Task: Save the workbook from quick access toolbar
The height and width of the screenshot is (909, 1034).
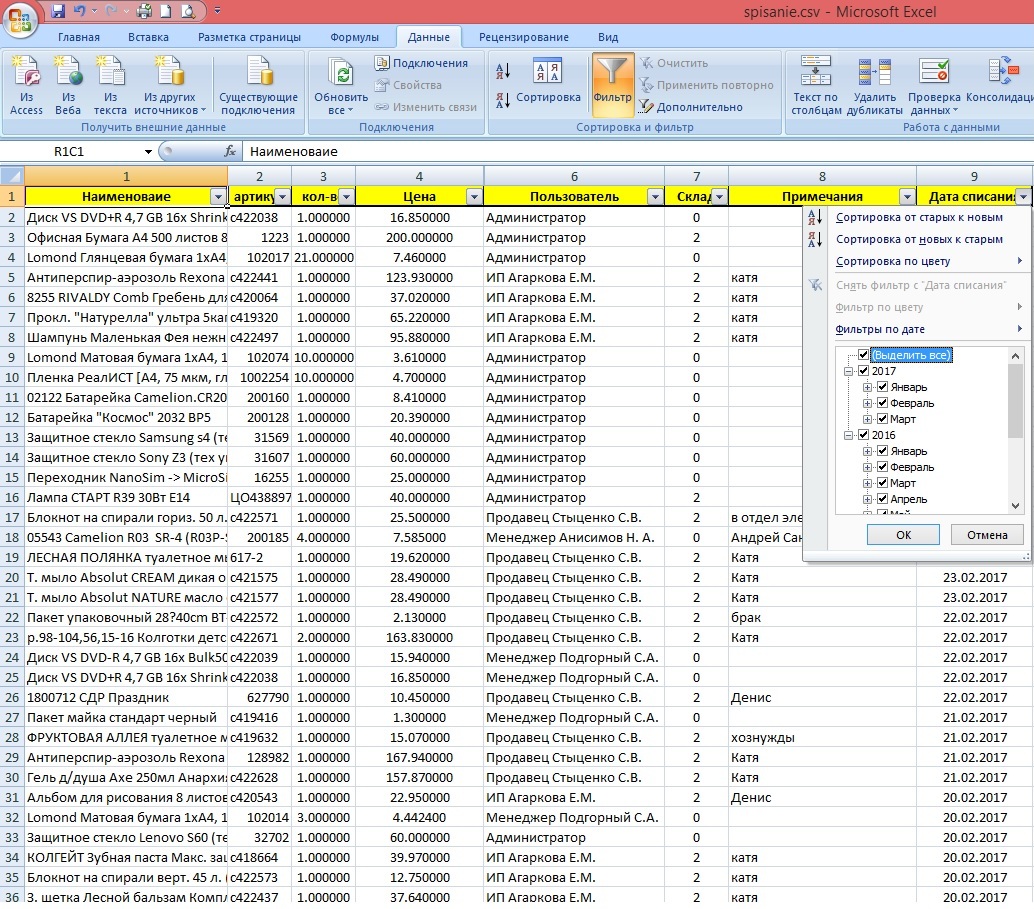Action: [x=58, y=11]
